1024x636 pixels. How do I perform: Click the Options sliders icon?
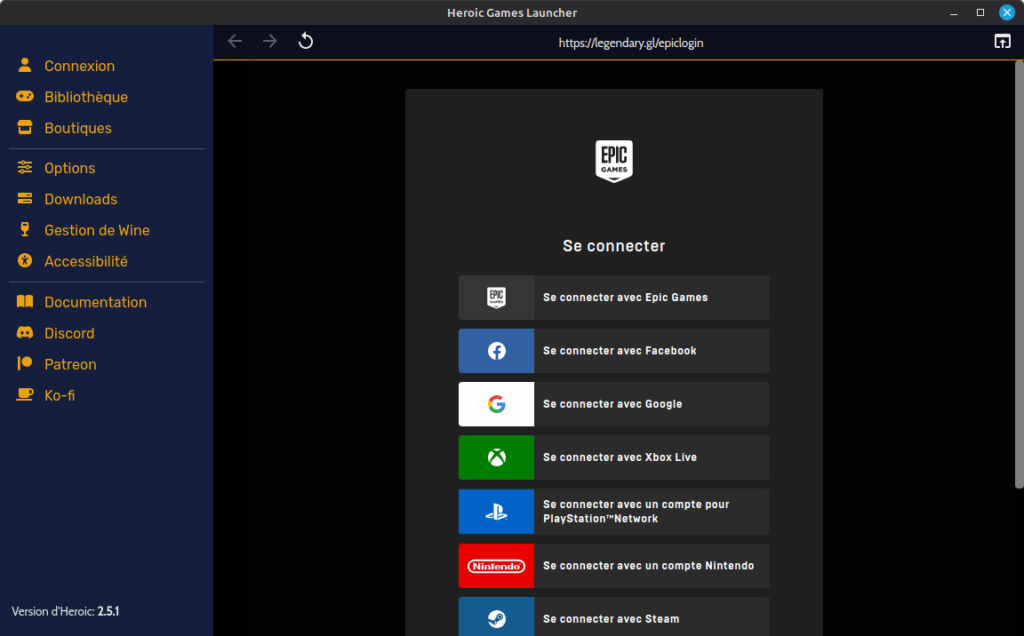point(25,168)
